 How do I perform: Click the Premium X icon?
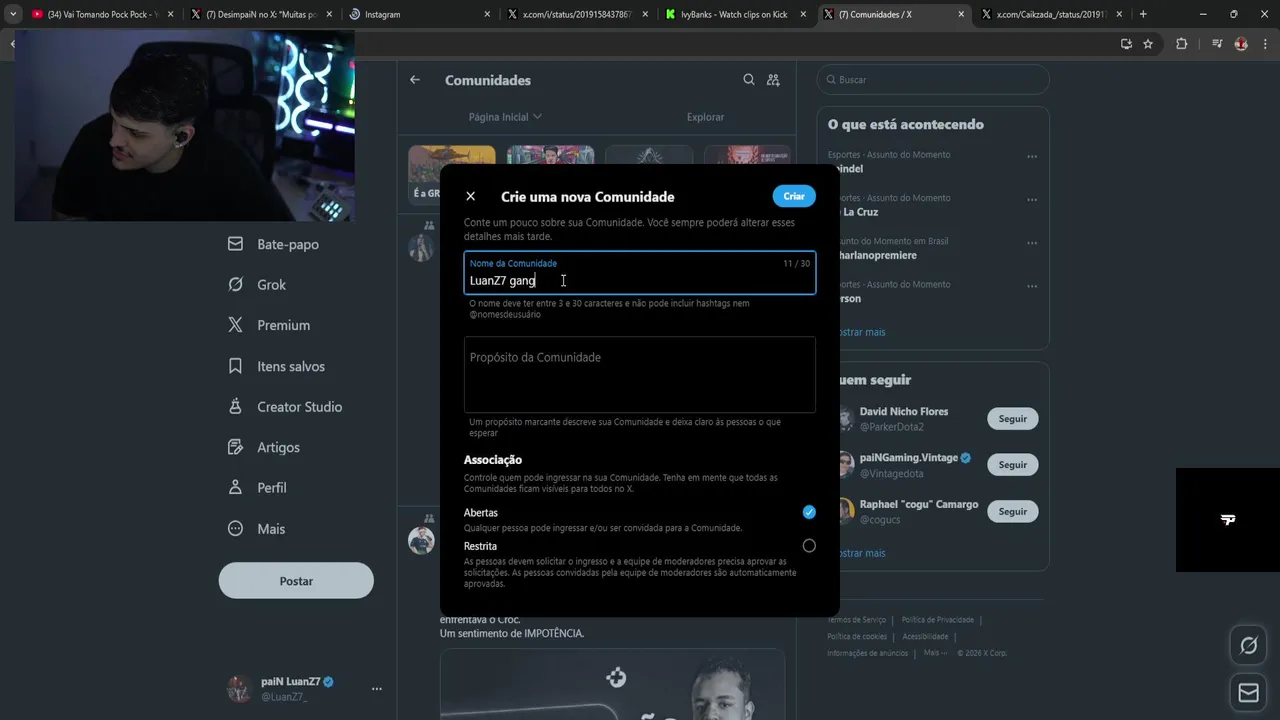(235, 325)
